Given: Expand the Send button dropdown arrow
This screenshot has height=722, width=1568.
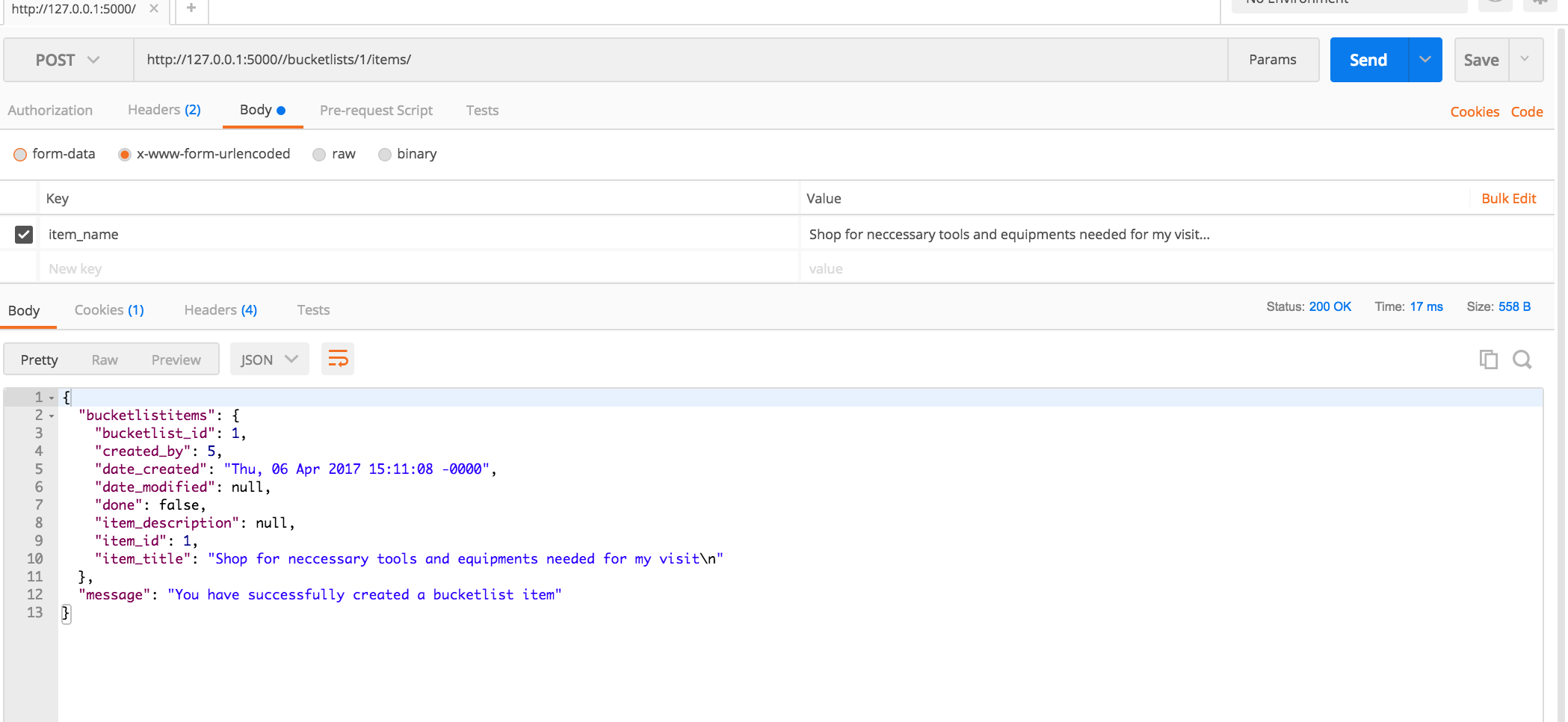Looking at the screenshot, I should coord(1425,60).
